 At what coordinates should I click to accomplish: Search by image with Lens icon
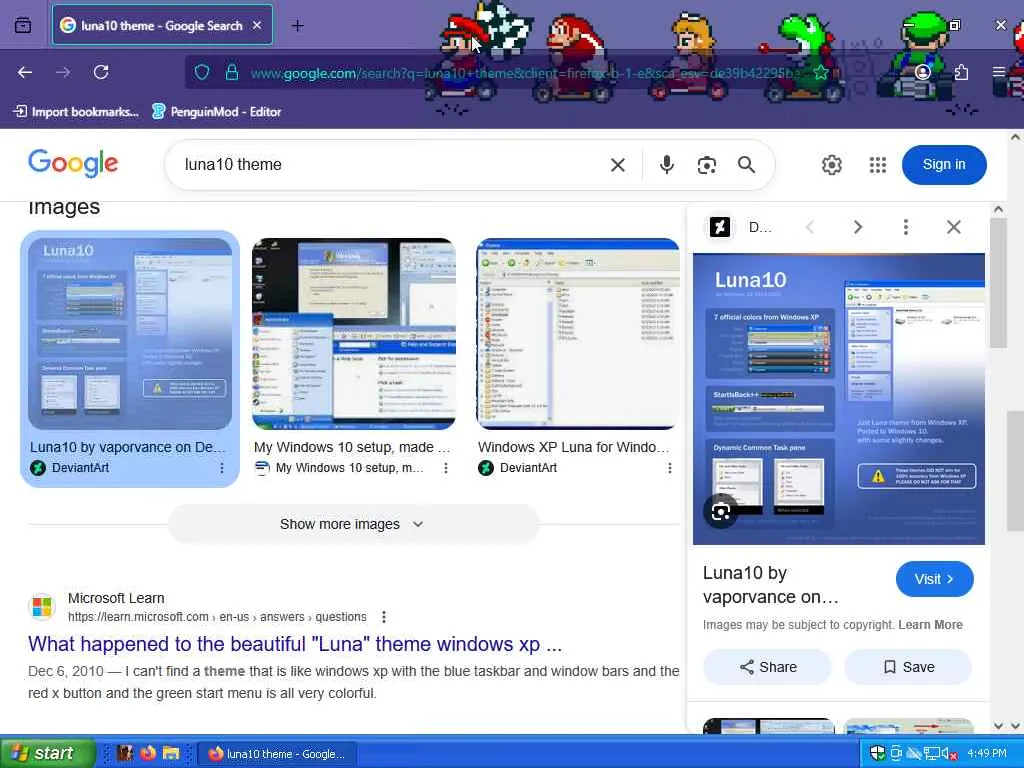pyautogui.click(x=707, y=165)
